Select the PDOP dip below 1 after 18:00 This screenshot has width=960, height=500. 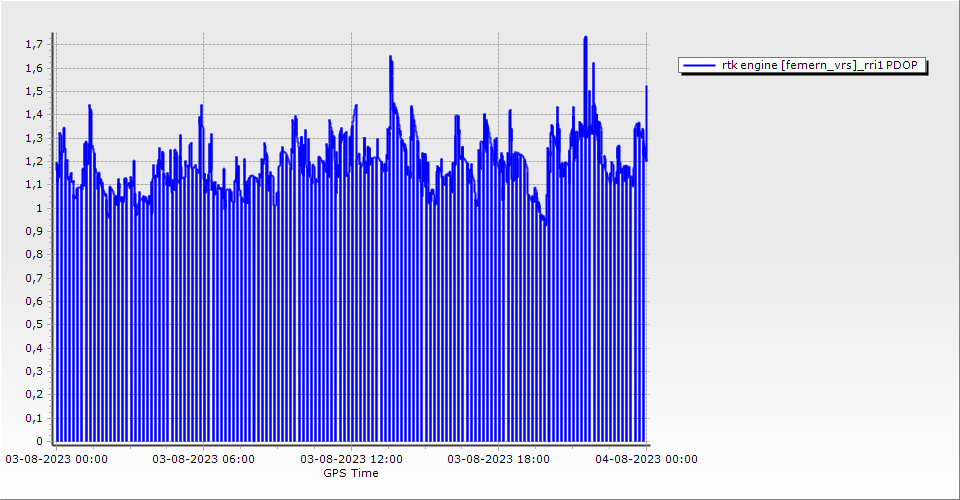pyautogui.click(x=545, y=223)
